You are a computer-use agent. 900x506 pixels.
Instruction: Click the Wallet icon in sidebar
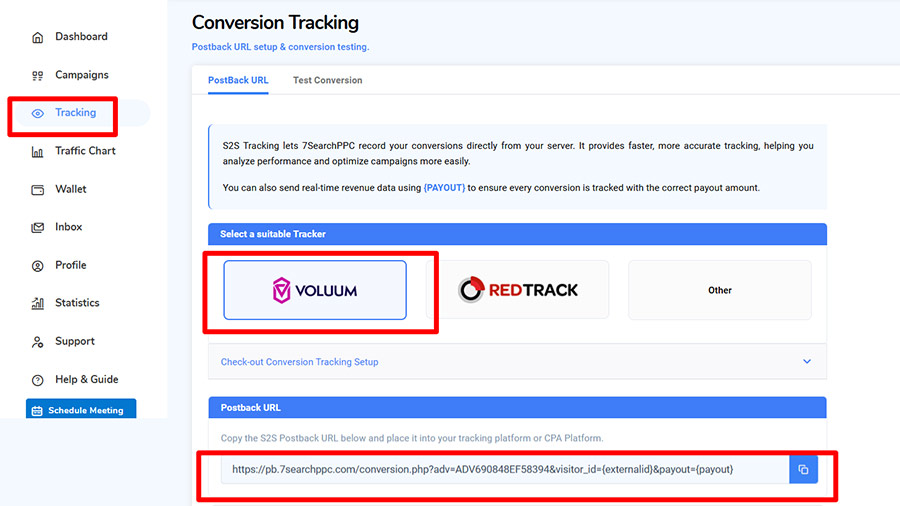pyautogui.click(x=38, y=190)
